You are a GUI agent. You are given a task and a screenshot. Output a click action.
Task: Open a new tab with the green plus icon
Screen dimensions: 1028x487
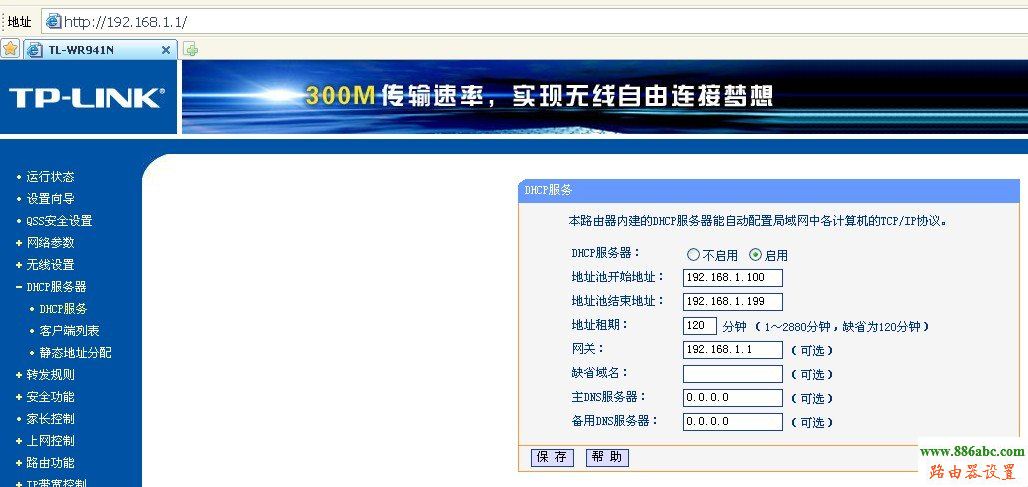(190, 49)
